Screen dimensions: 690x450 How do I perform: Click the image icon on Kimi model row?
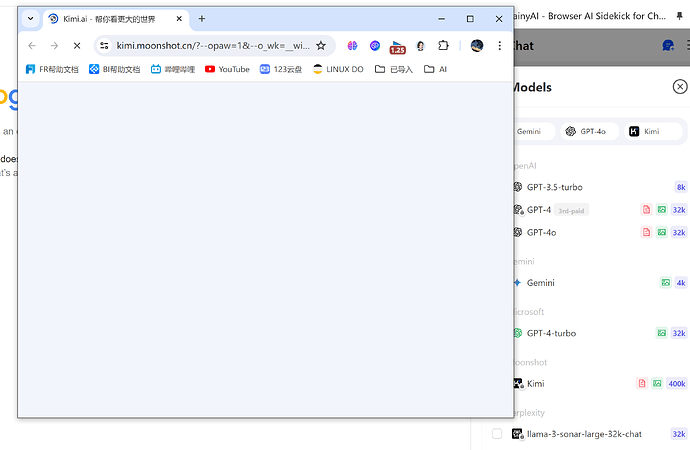click(x=657, y=384)
